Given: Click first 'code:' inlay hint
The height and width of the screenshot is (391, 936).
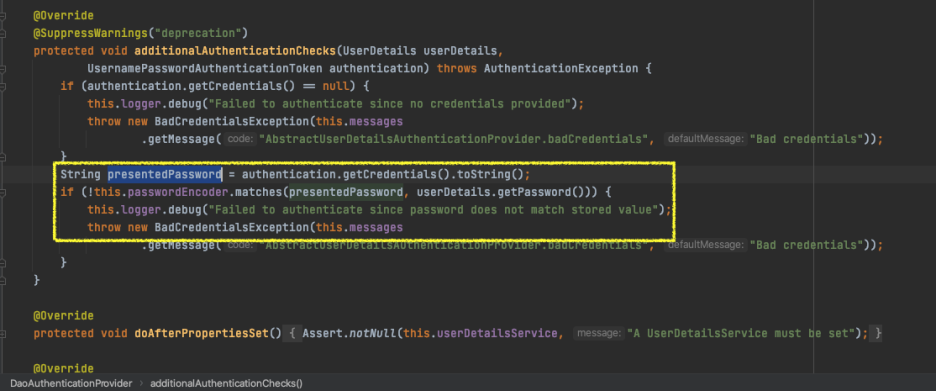Looking at the screenshot, I should click(241, 139).
